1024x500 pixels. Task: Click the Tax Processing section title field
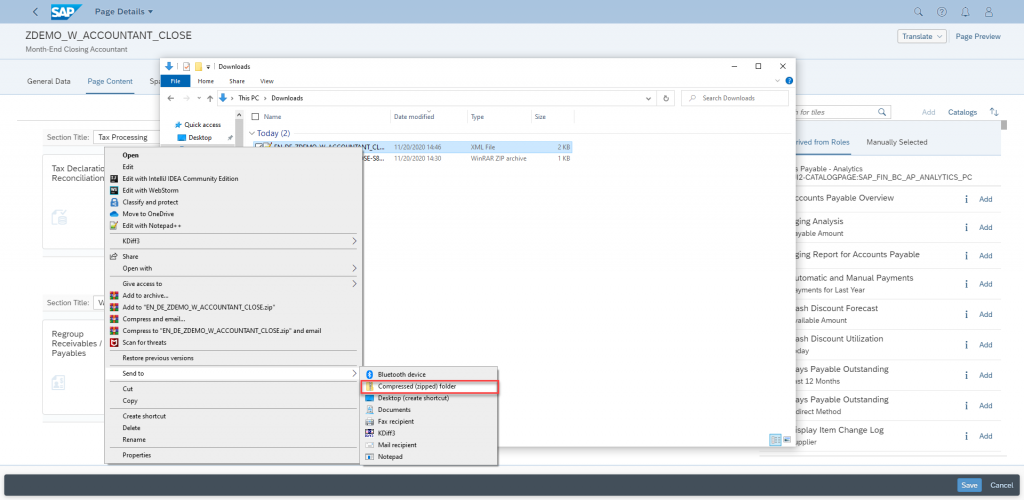126,138
